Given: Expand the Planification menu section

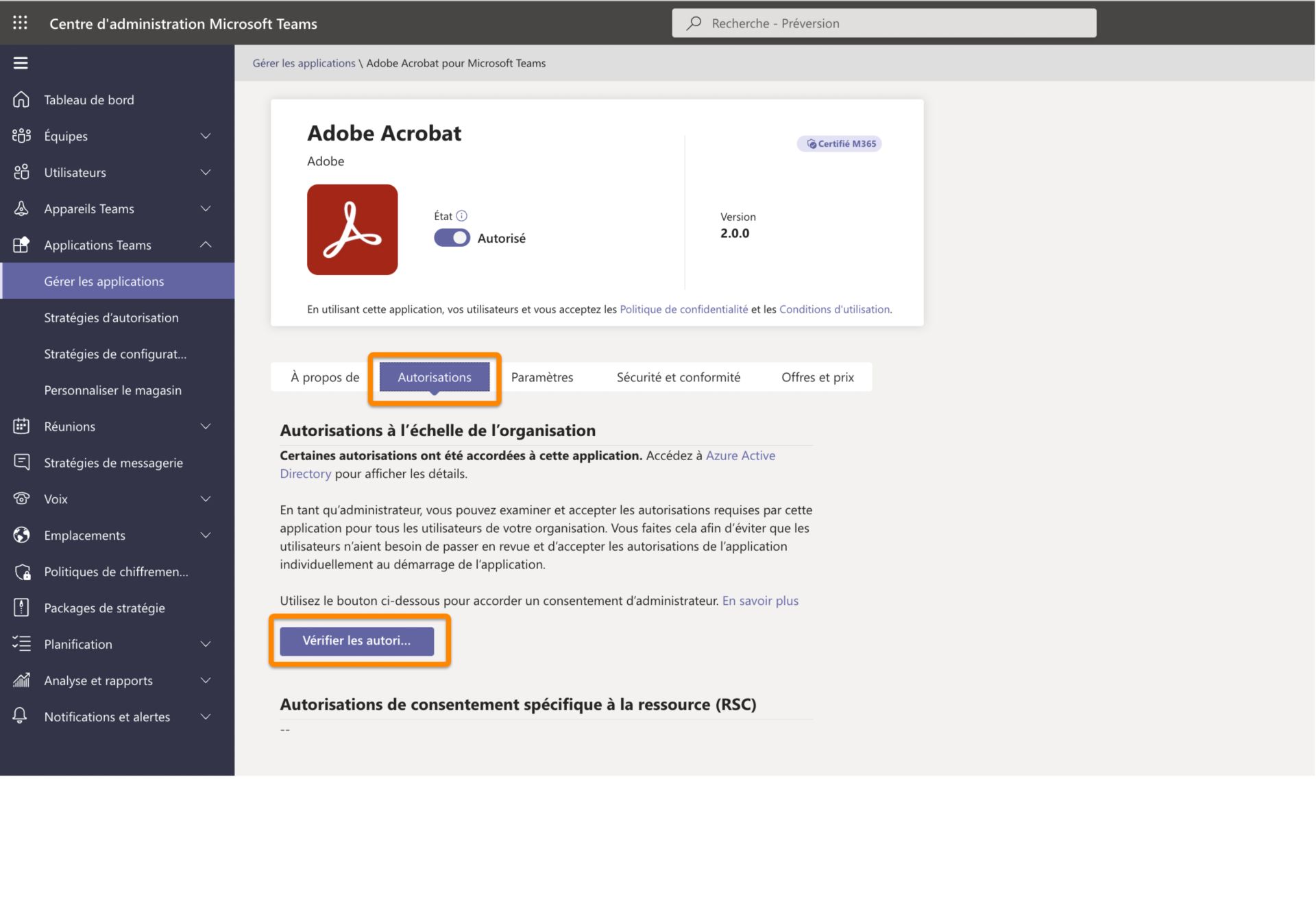Looking at the screenshot, I should coord(206,643).
